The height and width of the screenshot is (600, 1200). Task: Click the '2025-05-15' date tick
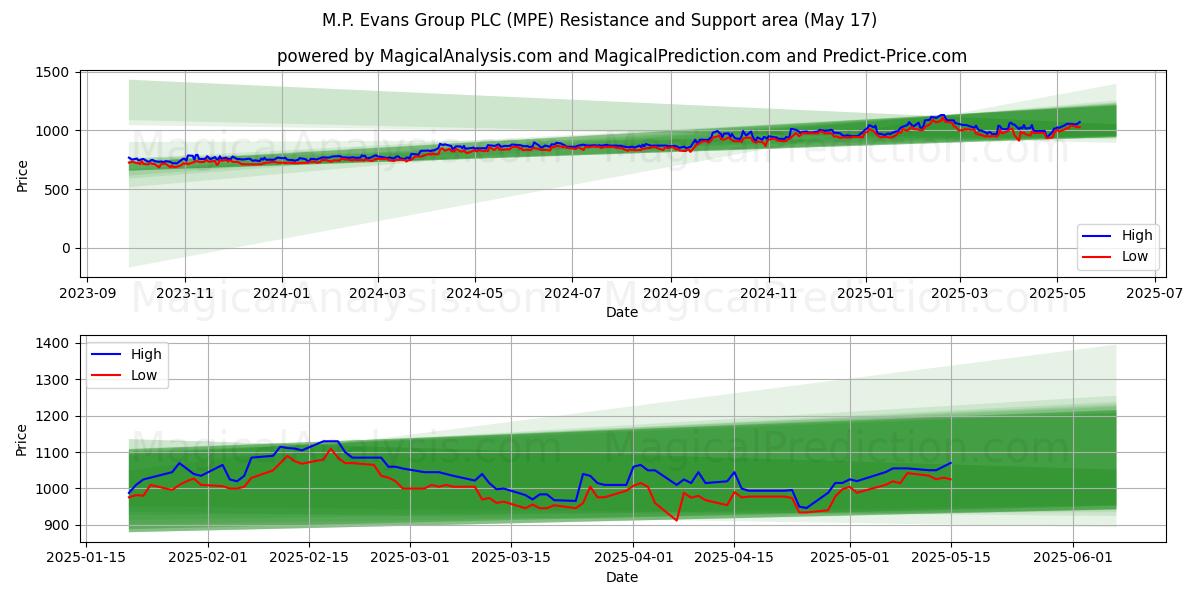click(x=951, y=558)
